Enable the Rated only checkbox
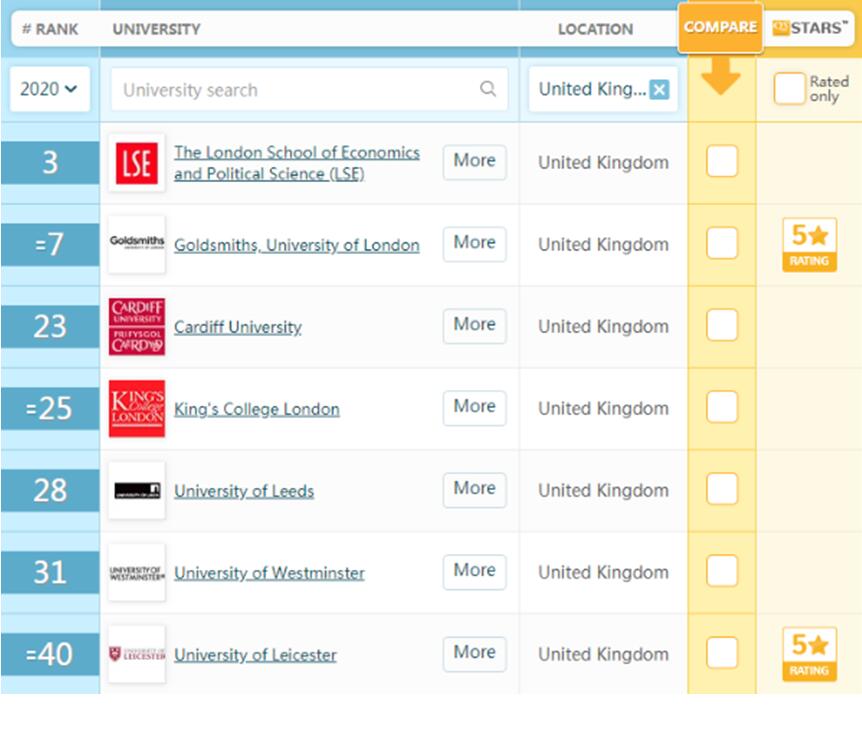862x744 pixels. [x=789, y=89]
